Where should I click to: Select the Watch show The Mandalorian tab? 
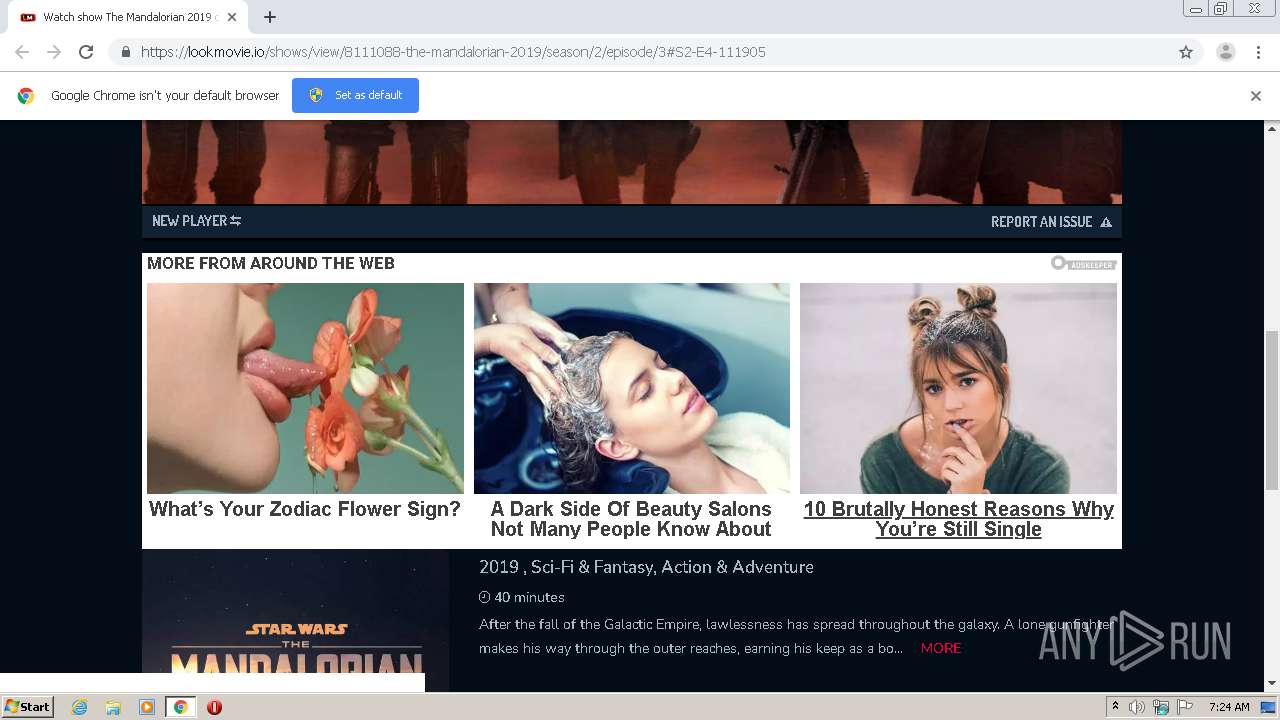[x=128, y=17]
